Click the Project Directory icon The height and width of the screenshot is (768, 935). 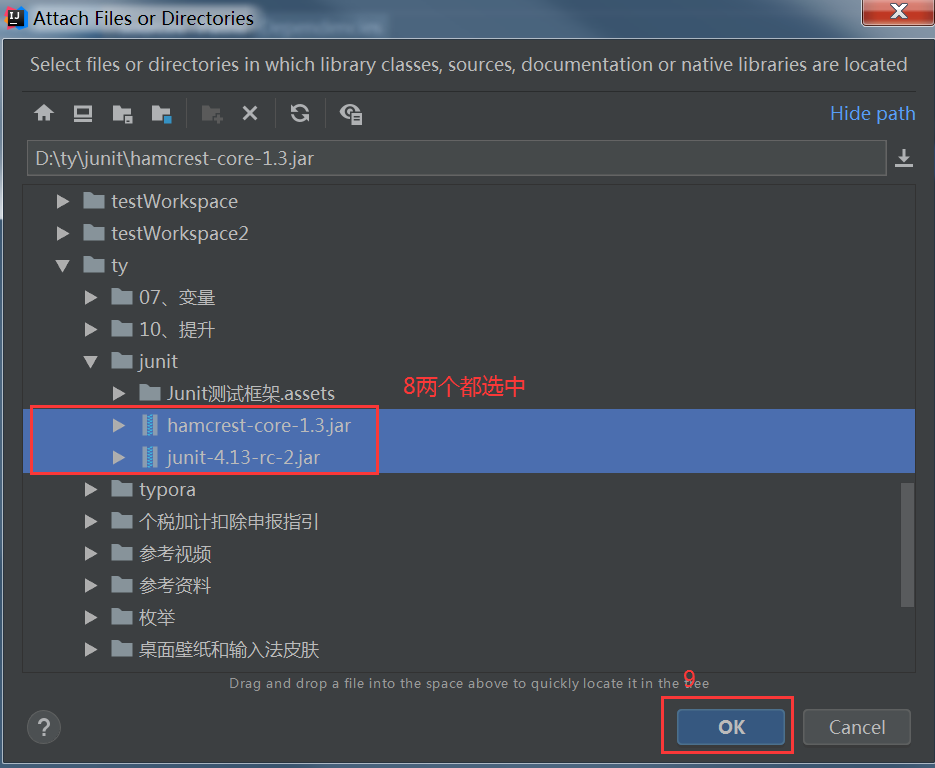coord(122,113)
